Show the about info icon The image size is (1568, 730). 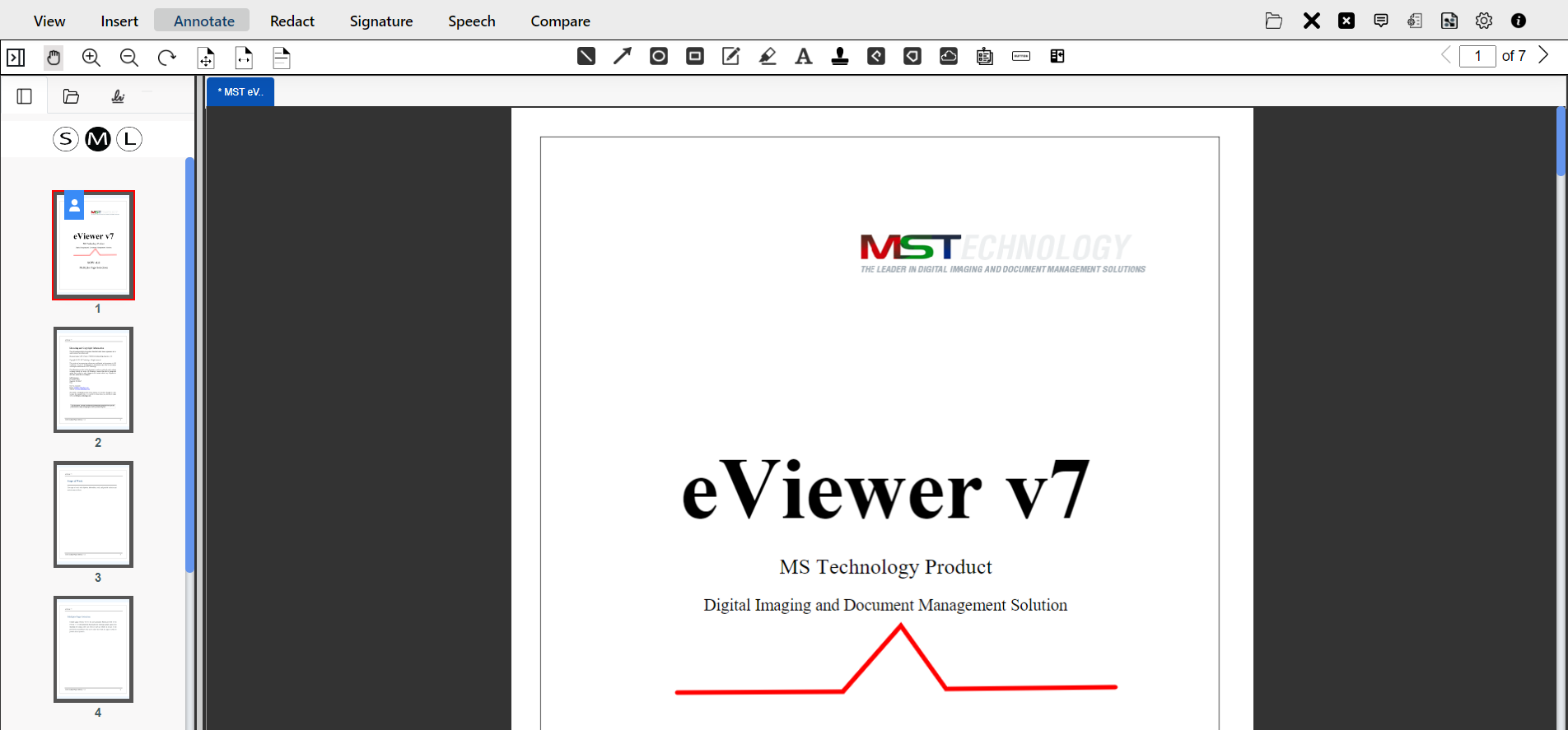pos(1519,21)
